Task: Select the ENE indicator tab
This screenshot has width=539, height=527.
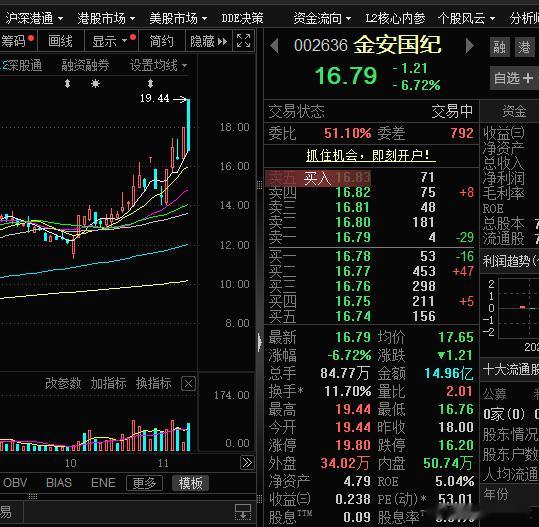Action: tap(103, 483)
